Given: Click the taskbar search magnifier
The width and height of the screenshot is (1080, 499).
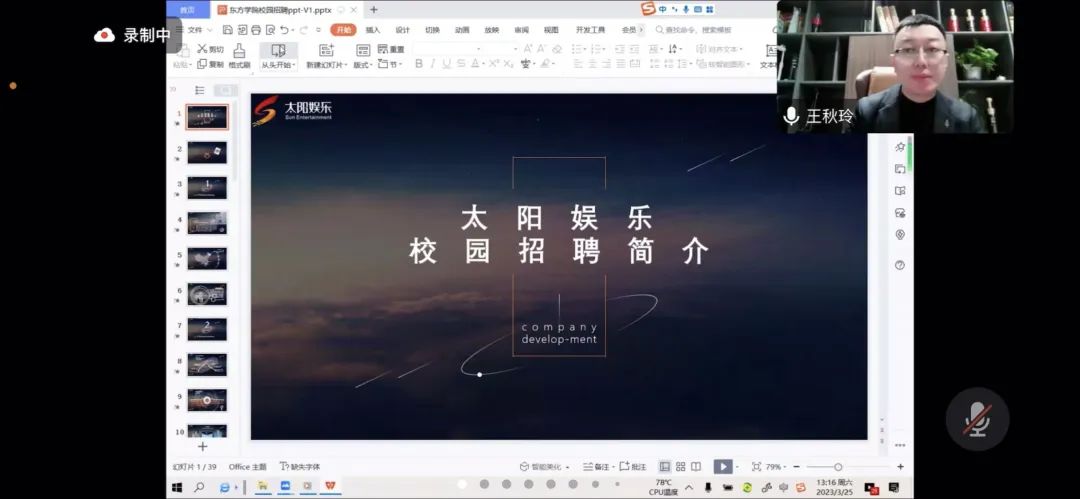Looking at the screenshot, I should click(199, 487).
